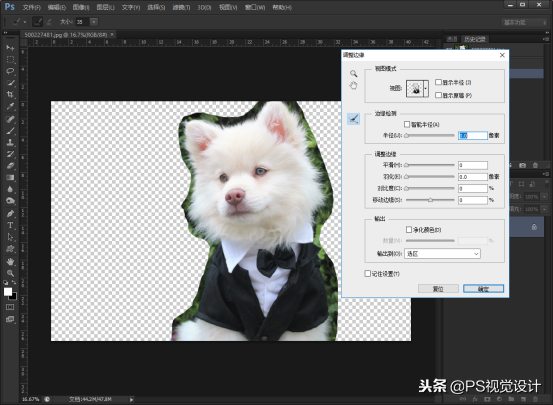This screenshot has width=553, height=405.
Task: Open the 编辑(E) menu
Action: [57, 7]
